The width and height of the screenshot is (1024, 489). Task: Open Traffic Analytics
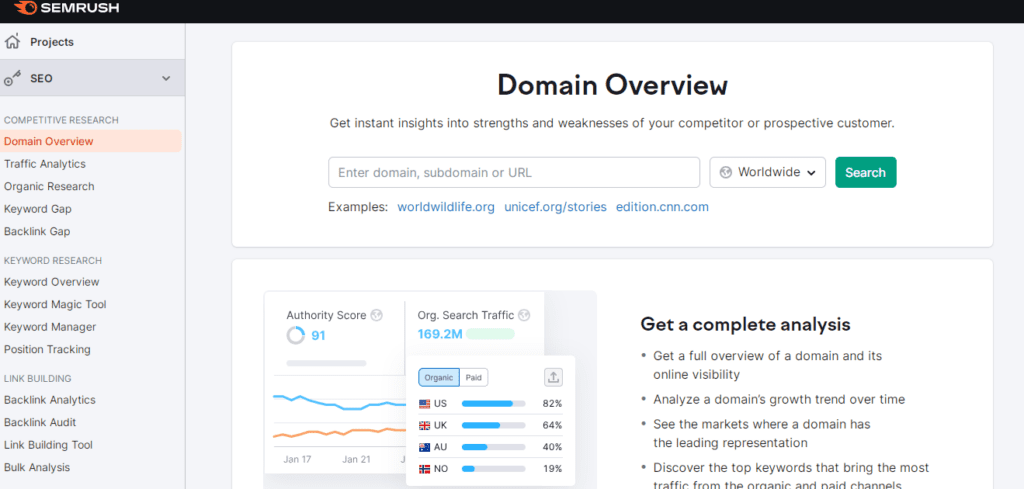(x=44, y=164)
